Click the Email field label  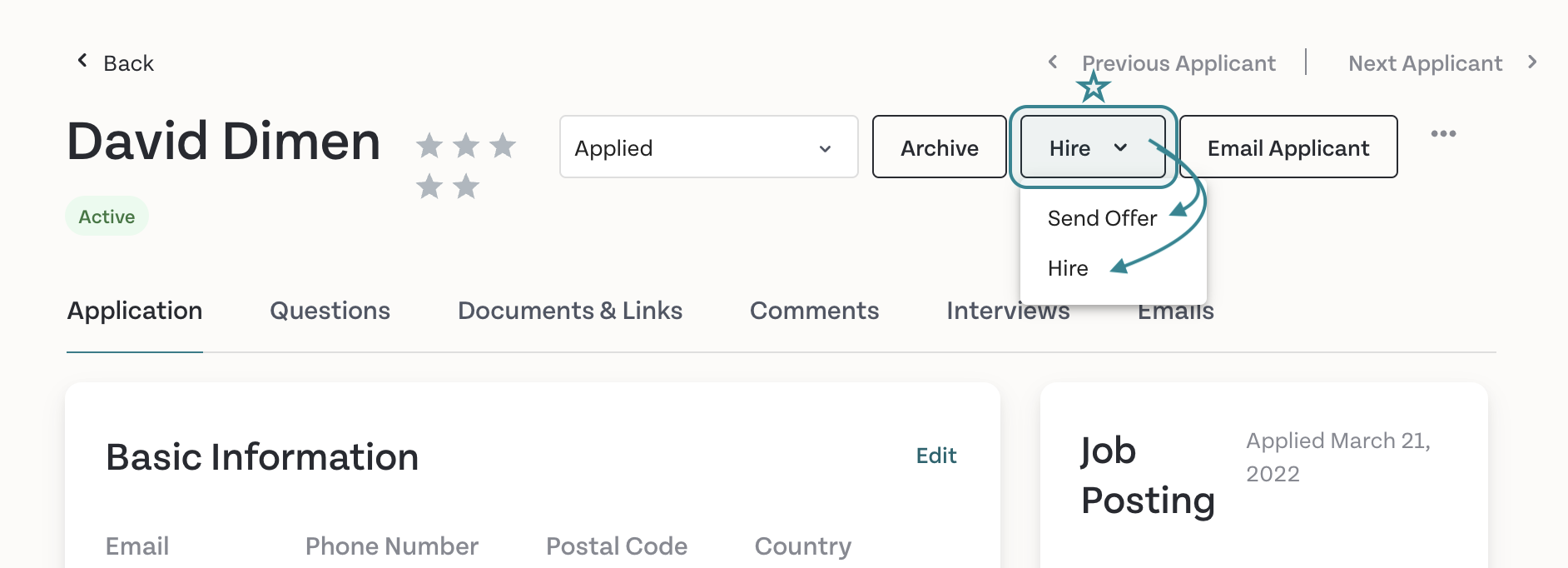click(137, 546)
